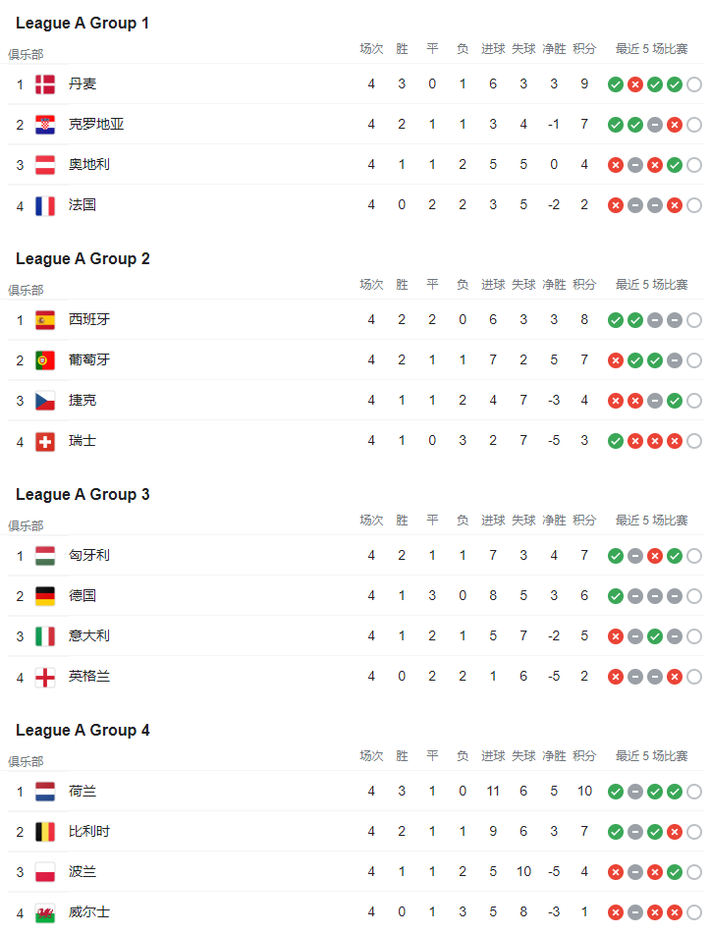
Task: Click Denmark's red loss result icon
Action: click(635, 85)
